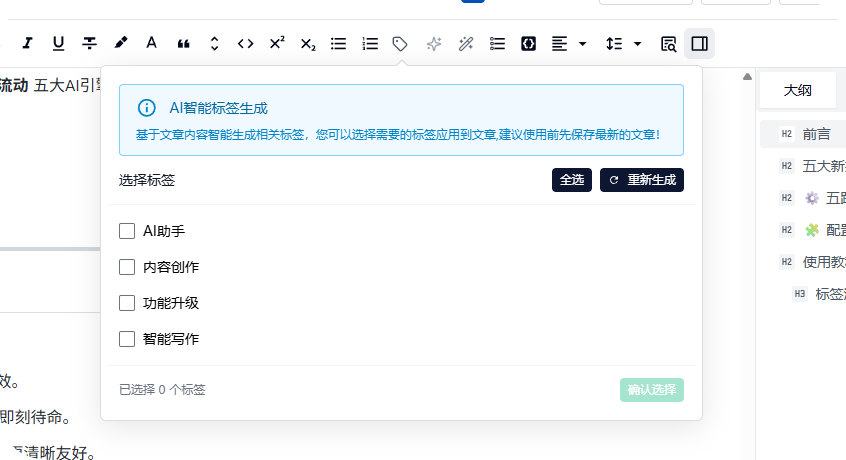The image size is (846, 460).
Task: Insert a blockquote
Action: coord(183,43)
